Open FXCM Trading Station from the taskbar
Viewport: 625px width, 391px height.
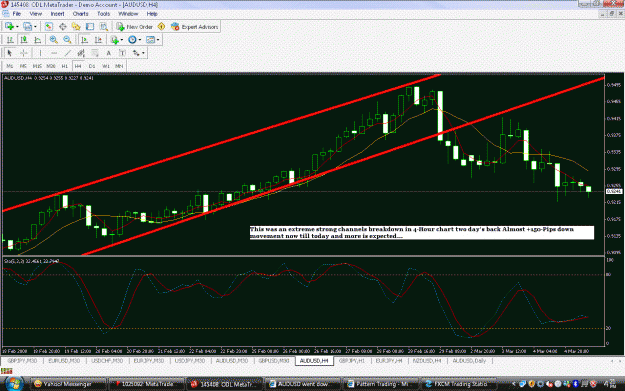460,384
